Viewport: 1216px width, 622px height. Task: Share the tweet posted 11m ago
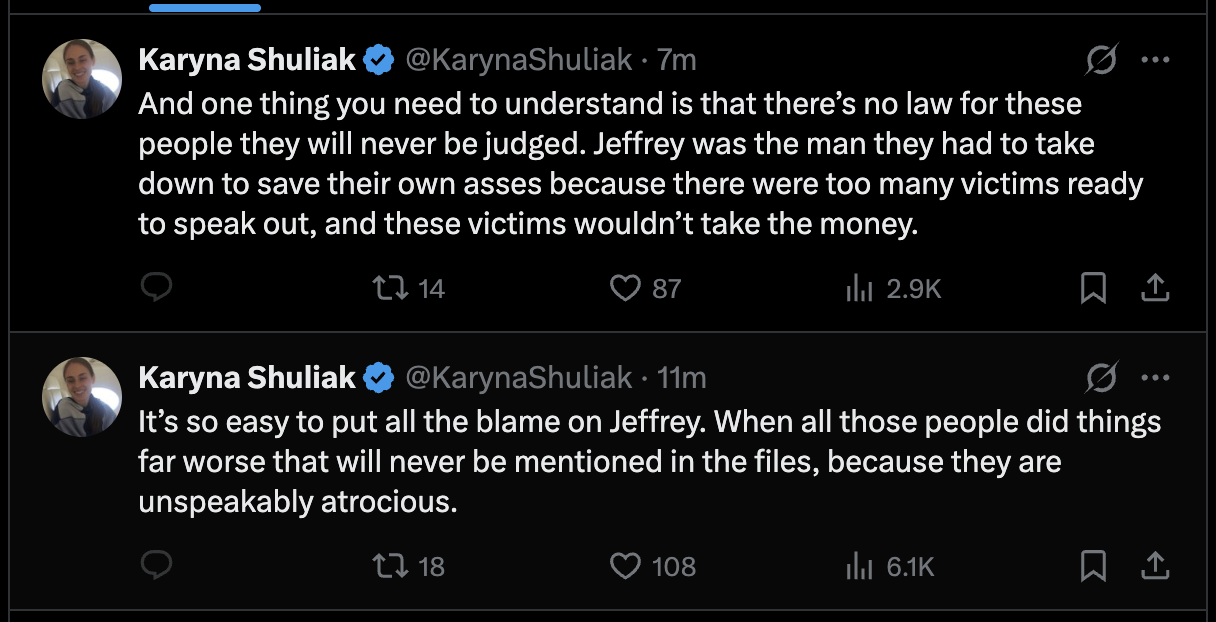pos(1154,567)
